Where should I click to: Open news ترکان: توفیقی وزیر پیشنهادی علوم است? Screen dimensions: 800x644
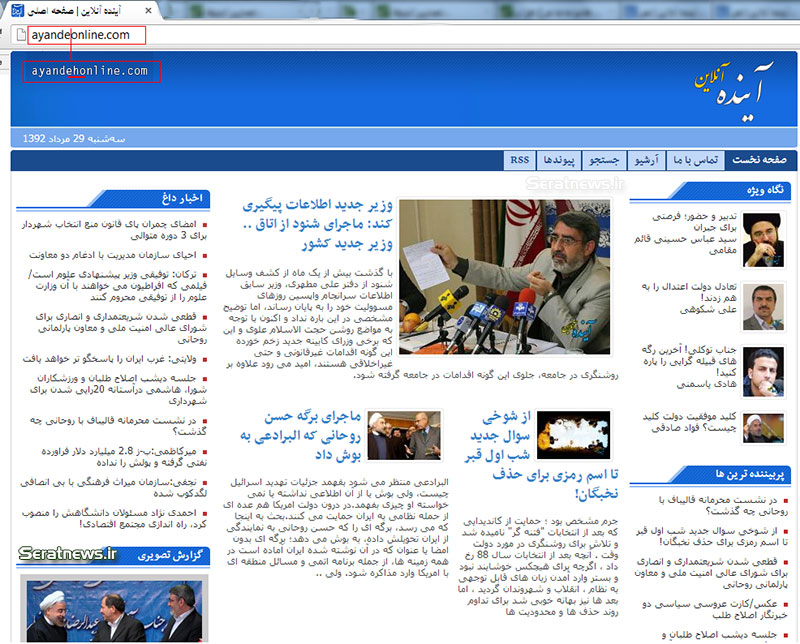pos(118,286)
